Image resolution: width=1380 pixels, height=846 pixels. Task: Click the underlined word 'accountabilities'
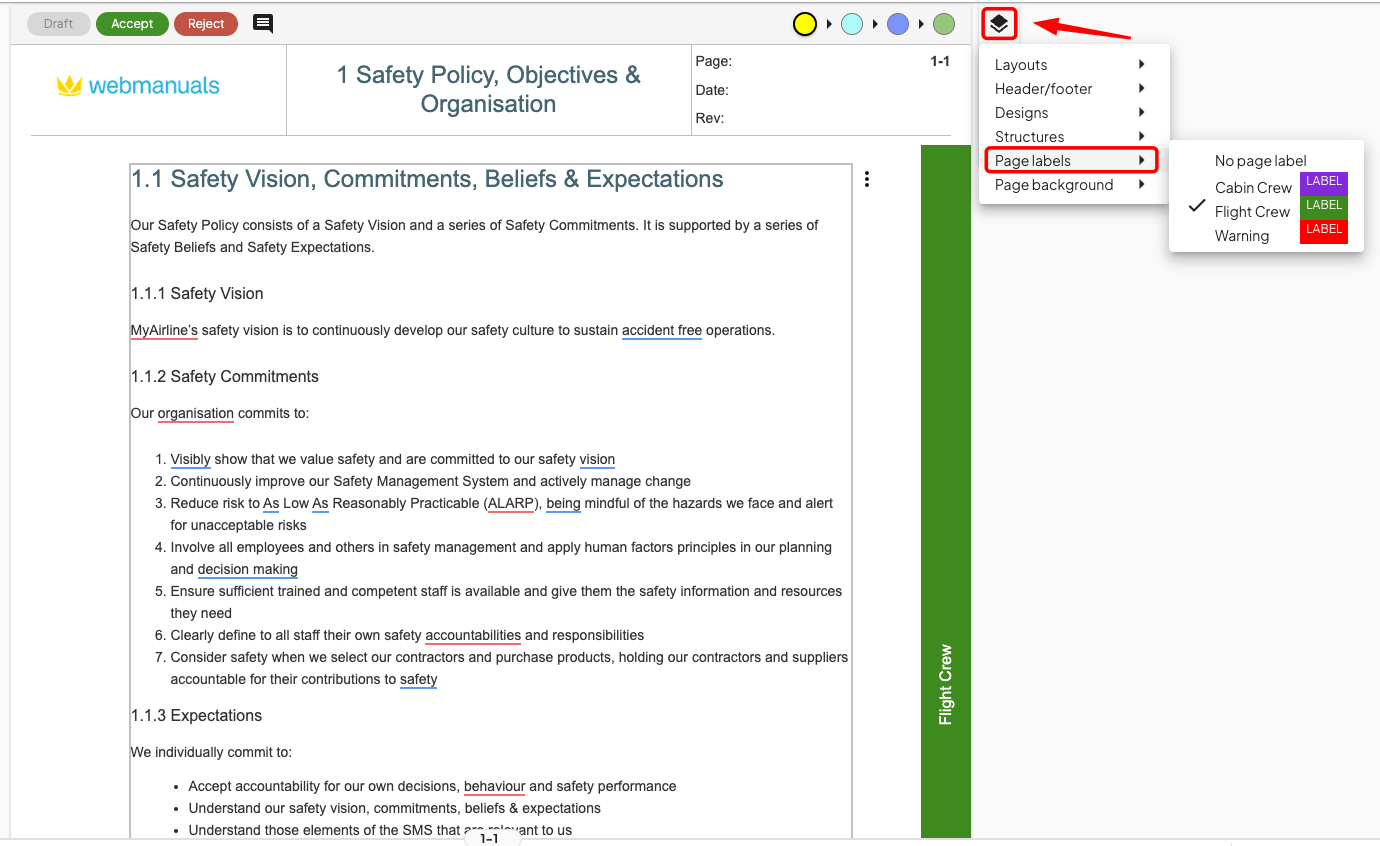point(473,636)
